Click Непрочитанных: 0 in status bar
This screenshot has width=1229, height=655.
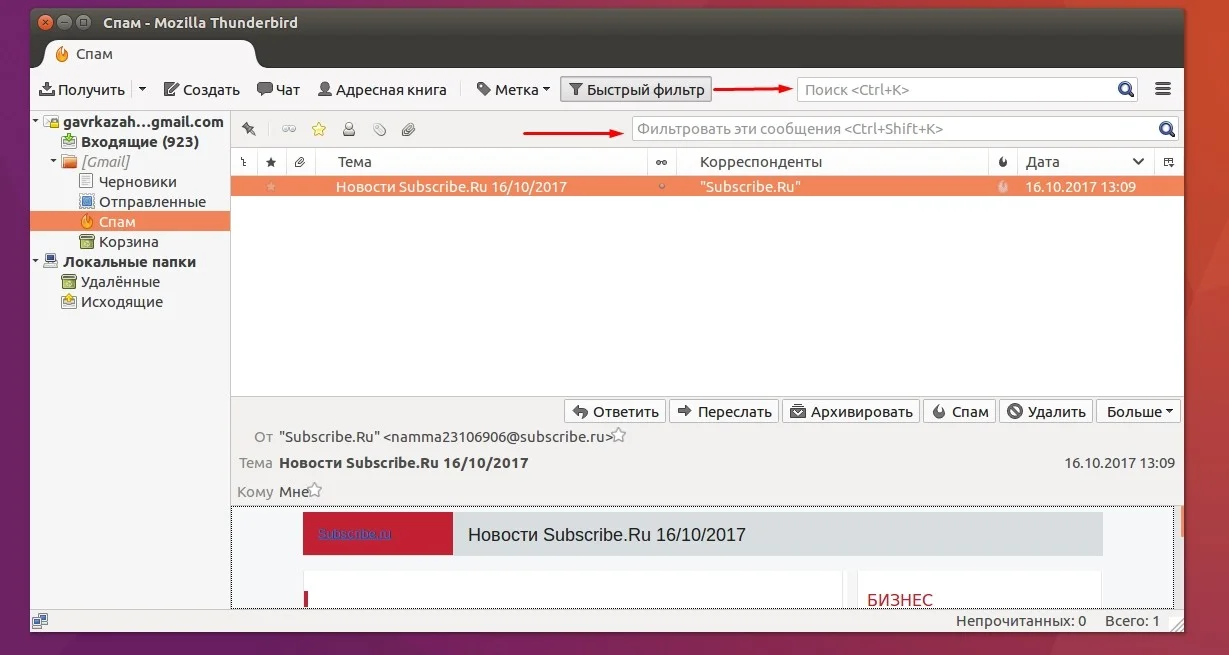coord(1021,621)
